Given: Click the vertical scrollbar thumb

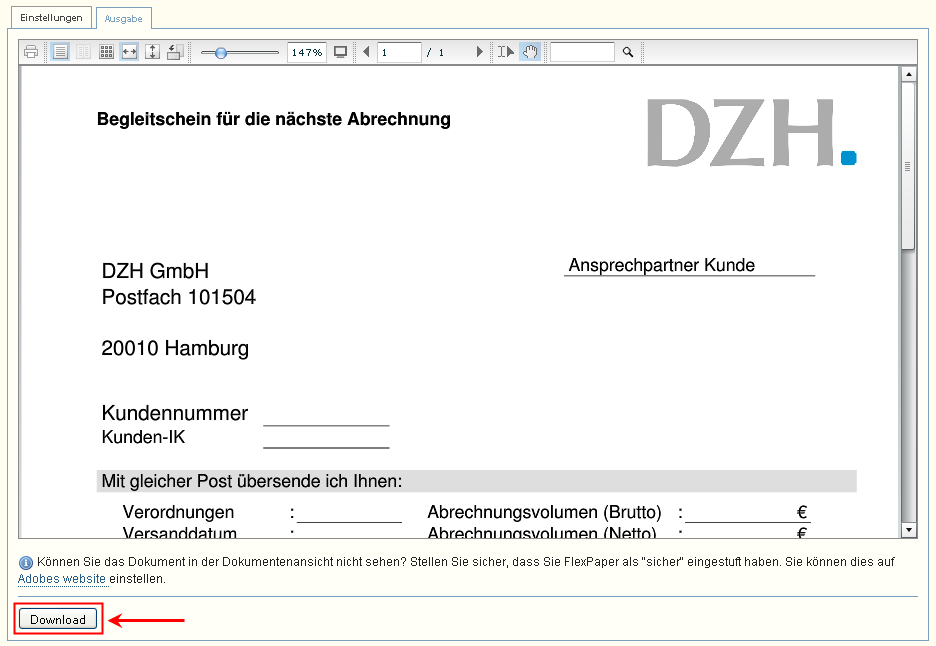Looking at the screenshot, I should [908, 166].
